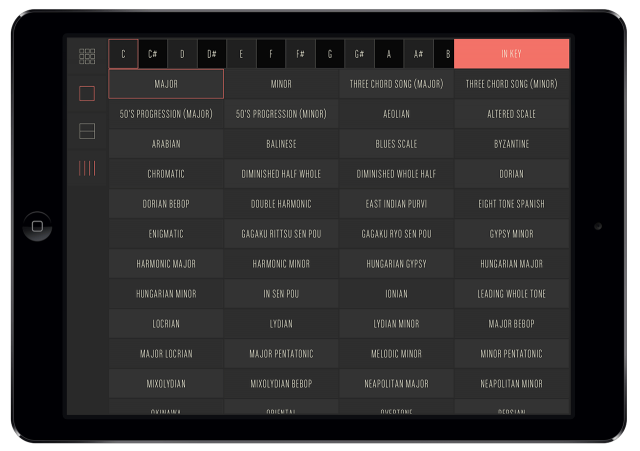Choose the Minor Pentatonic scale
Screen dimensions: 640x451
pyautogui.click(x=511, y=354)
